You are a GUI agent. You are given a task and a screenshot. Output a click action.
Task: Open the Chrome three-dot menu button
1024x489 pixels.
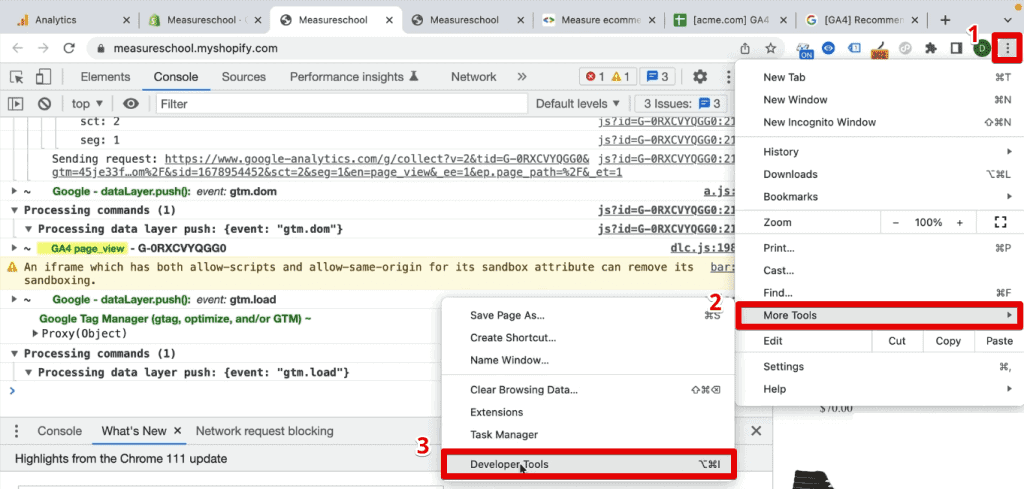(1008, 48)
